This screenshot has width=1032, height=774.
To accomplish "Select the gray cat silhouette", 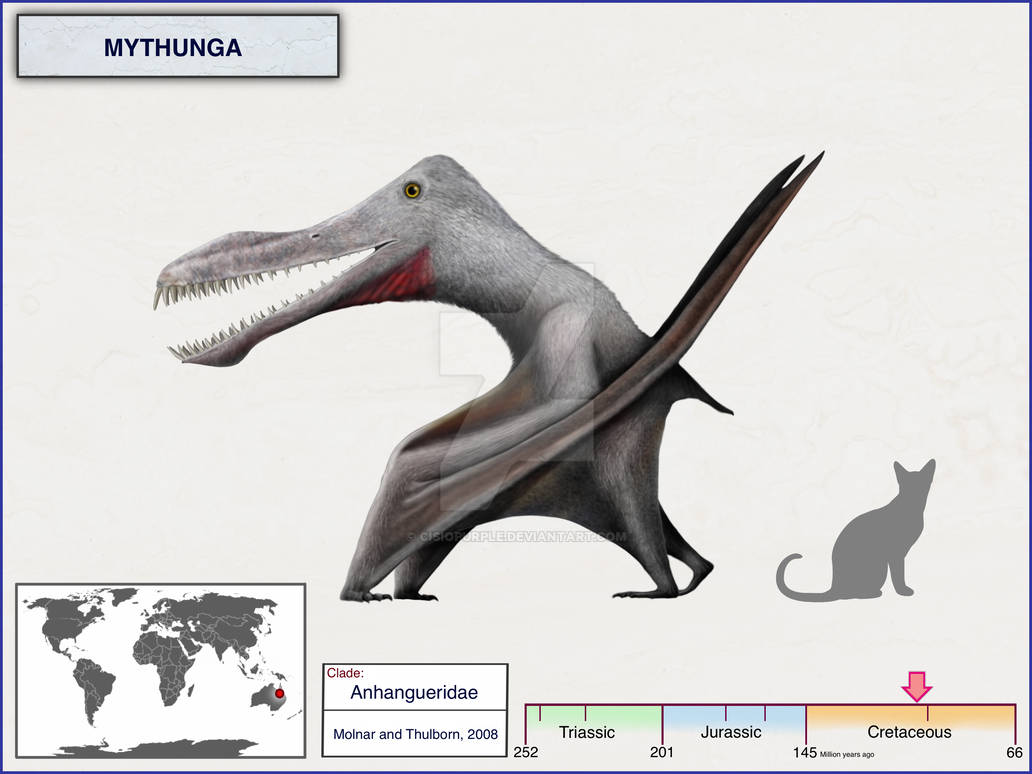I will 856,530.
